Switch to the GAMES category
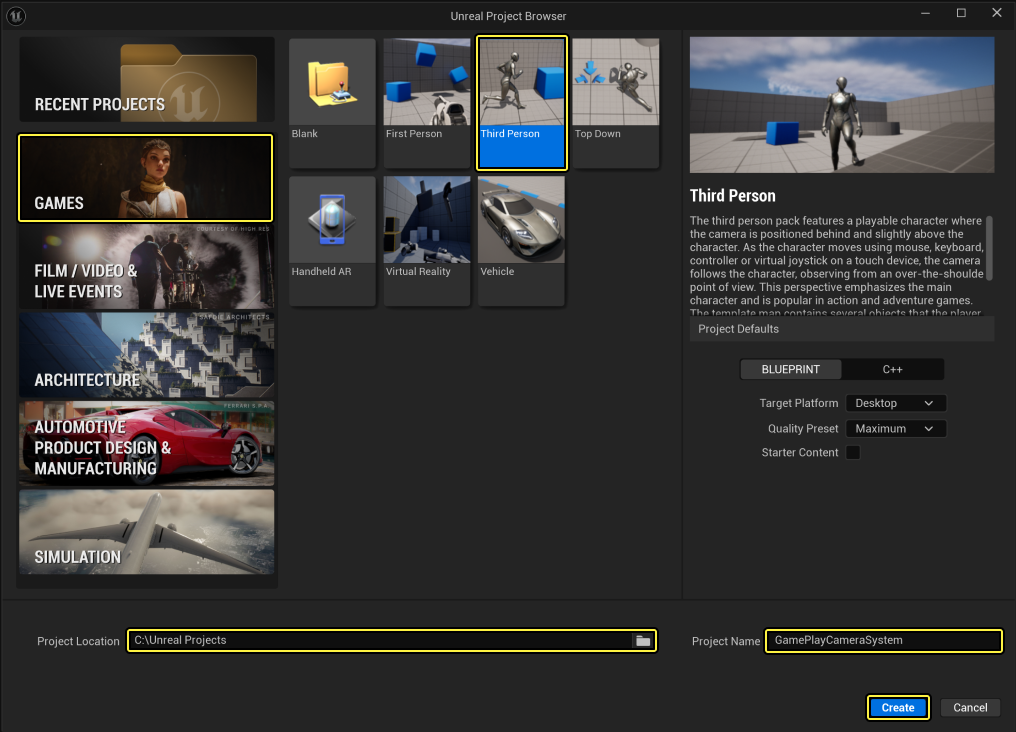Screen dimensions: 1016x732 point(145,178)
